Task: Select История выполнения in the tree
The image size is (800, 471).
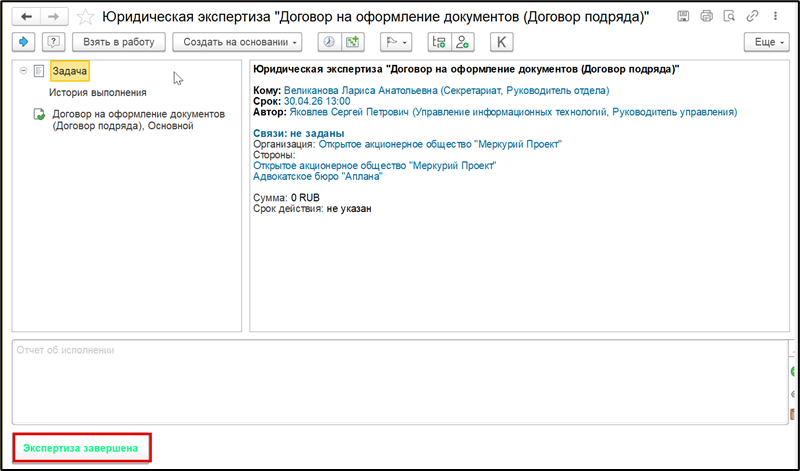Action: 97,92
